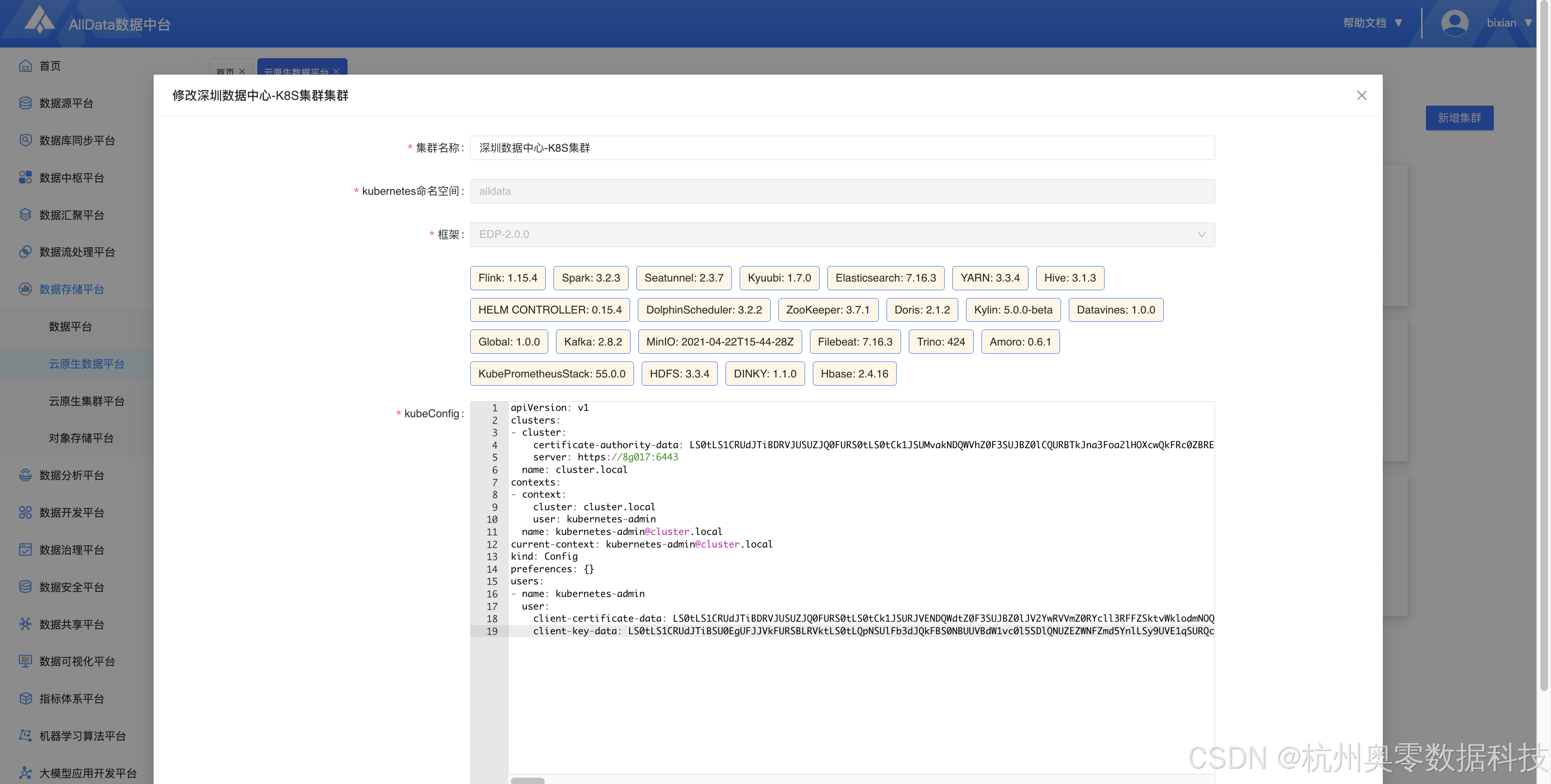This screenshot has width=1551, height=784.
Task: Close the 修改集群 dialog with X
Action: 1361,95
